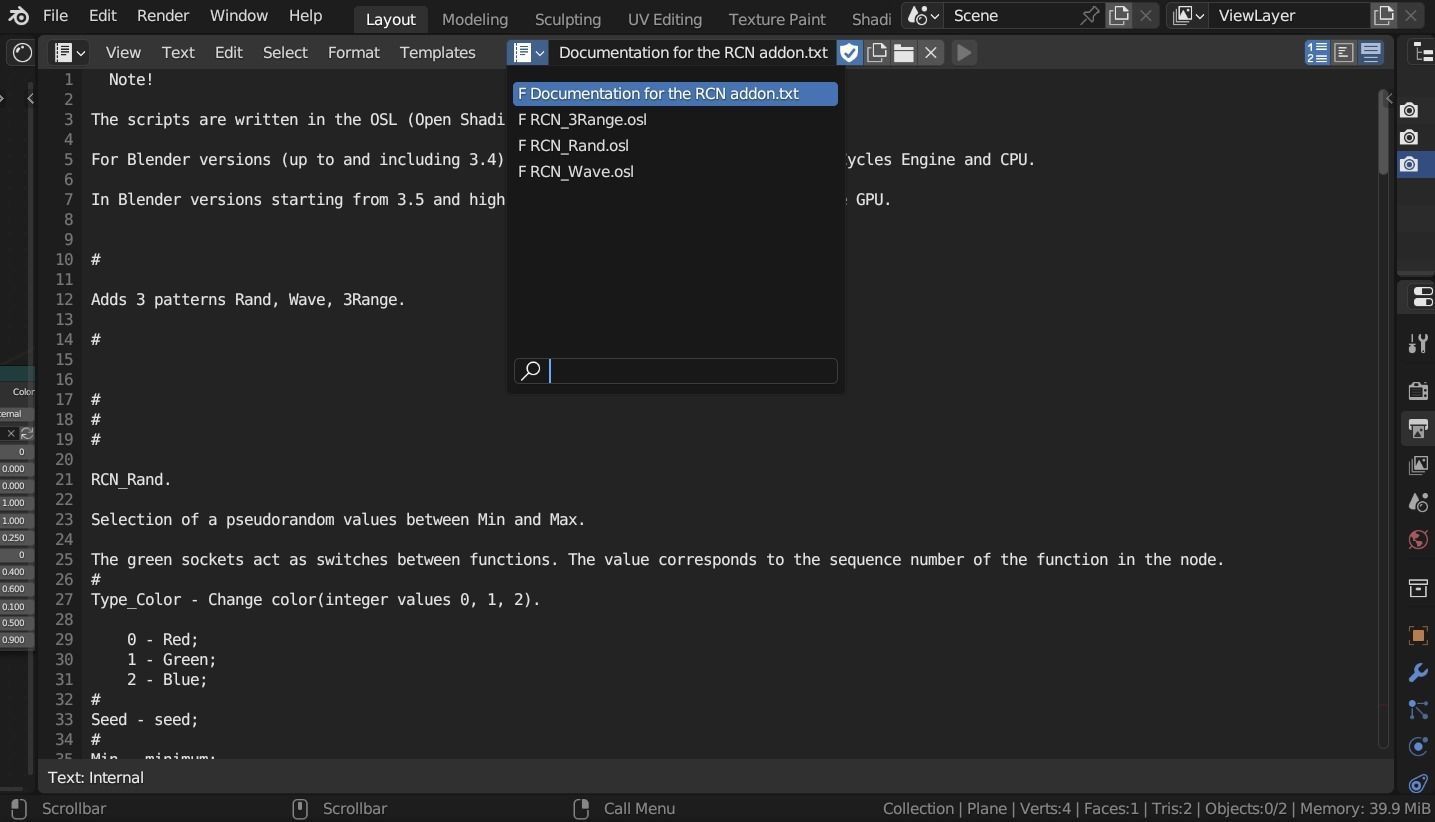Switch to the Modeling workspace tab
The width and height of the screenshot is (1435, 822).
475,19
